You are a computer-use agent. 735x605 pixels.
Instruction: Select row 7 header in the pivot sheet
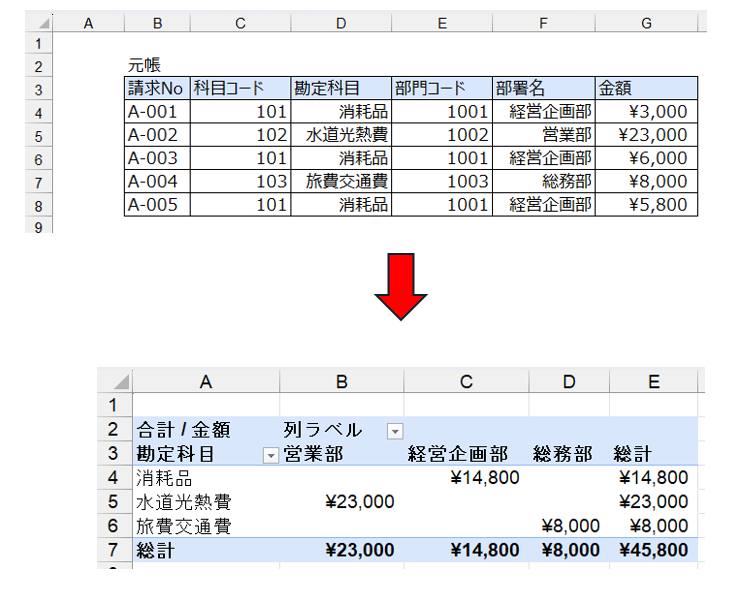[113, 550]
